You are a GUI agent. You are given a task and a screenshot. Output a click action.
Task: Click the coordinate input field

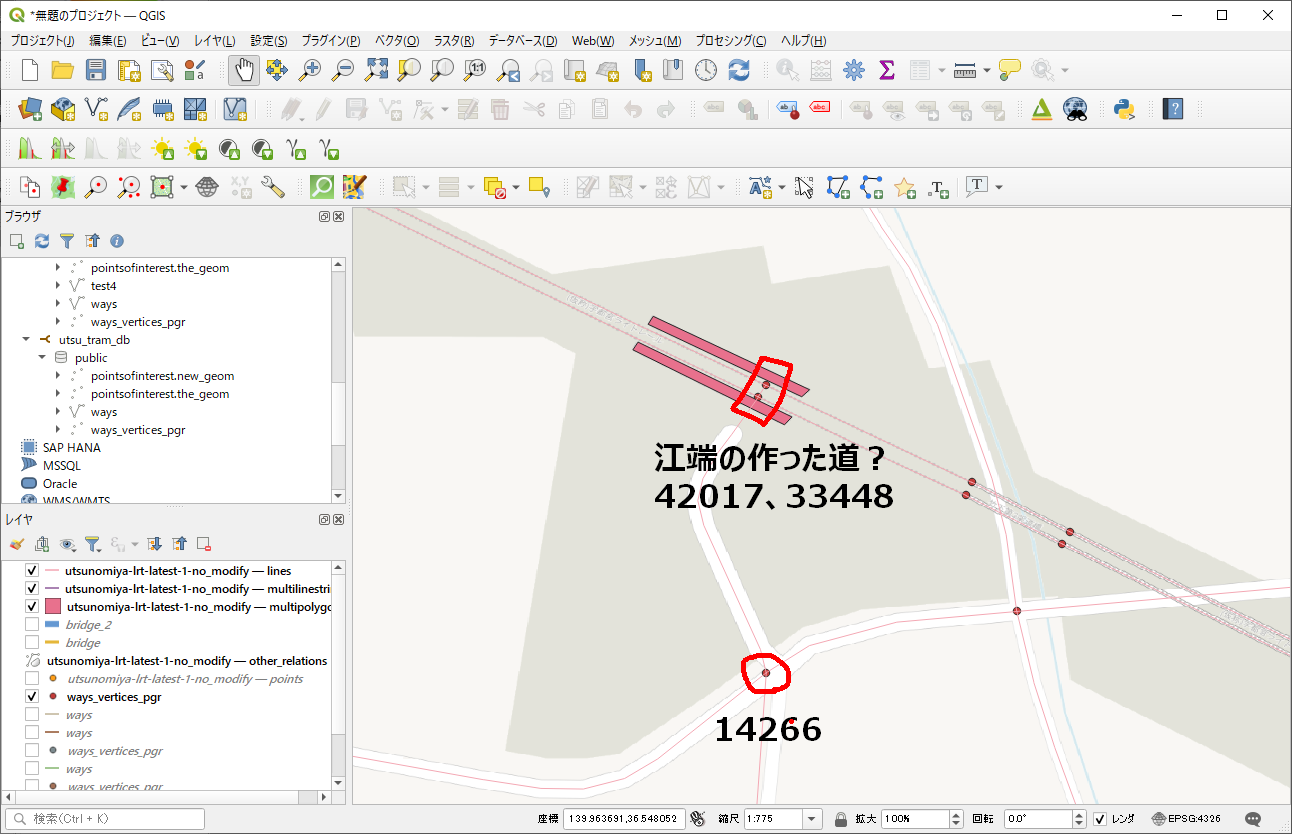click(624, 819)
